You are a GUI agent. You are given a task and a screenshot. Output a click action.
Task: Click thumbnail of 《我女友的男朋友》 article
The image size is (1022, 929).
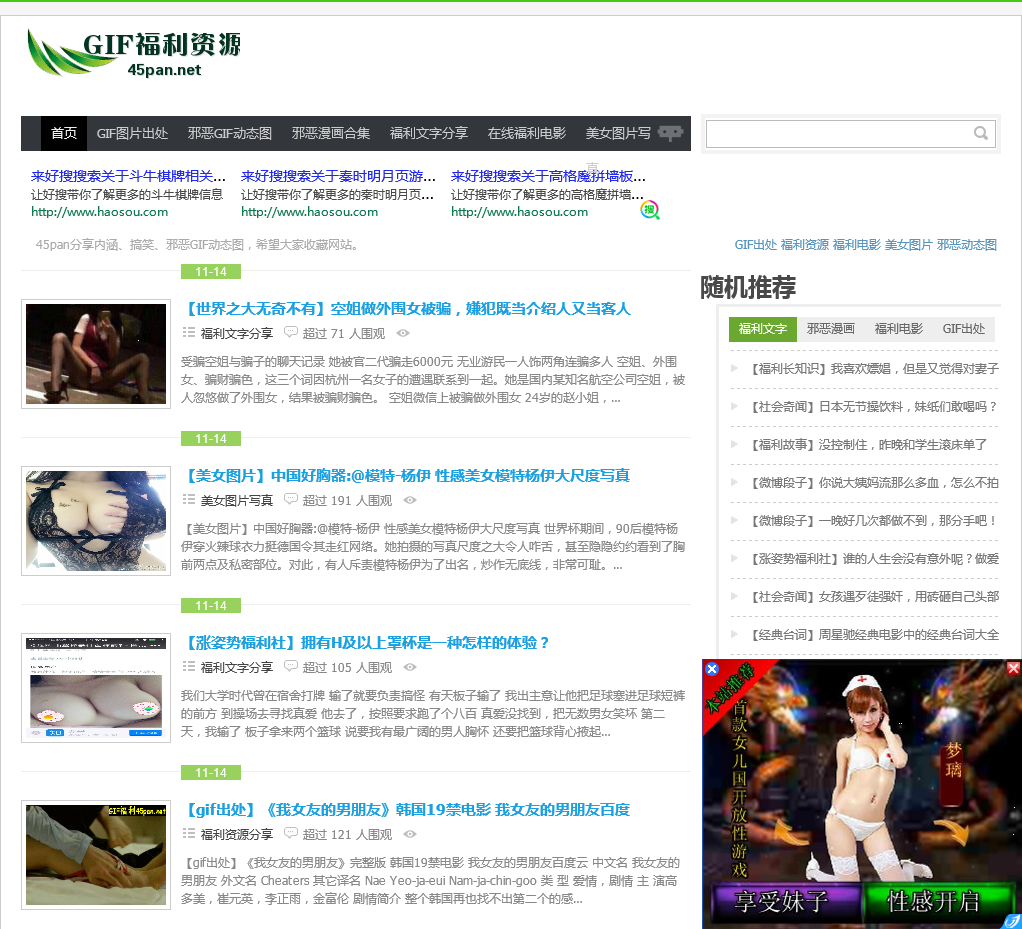tap(96, 854)
